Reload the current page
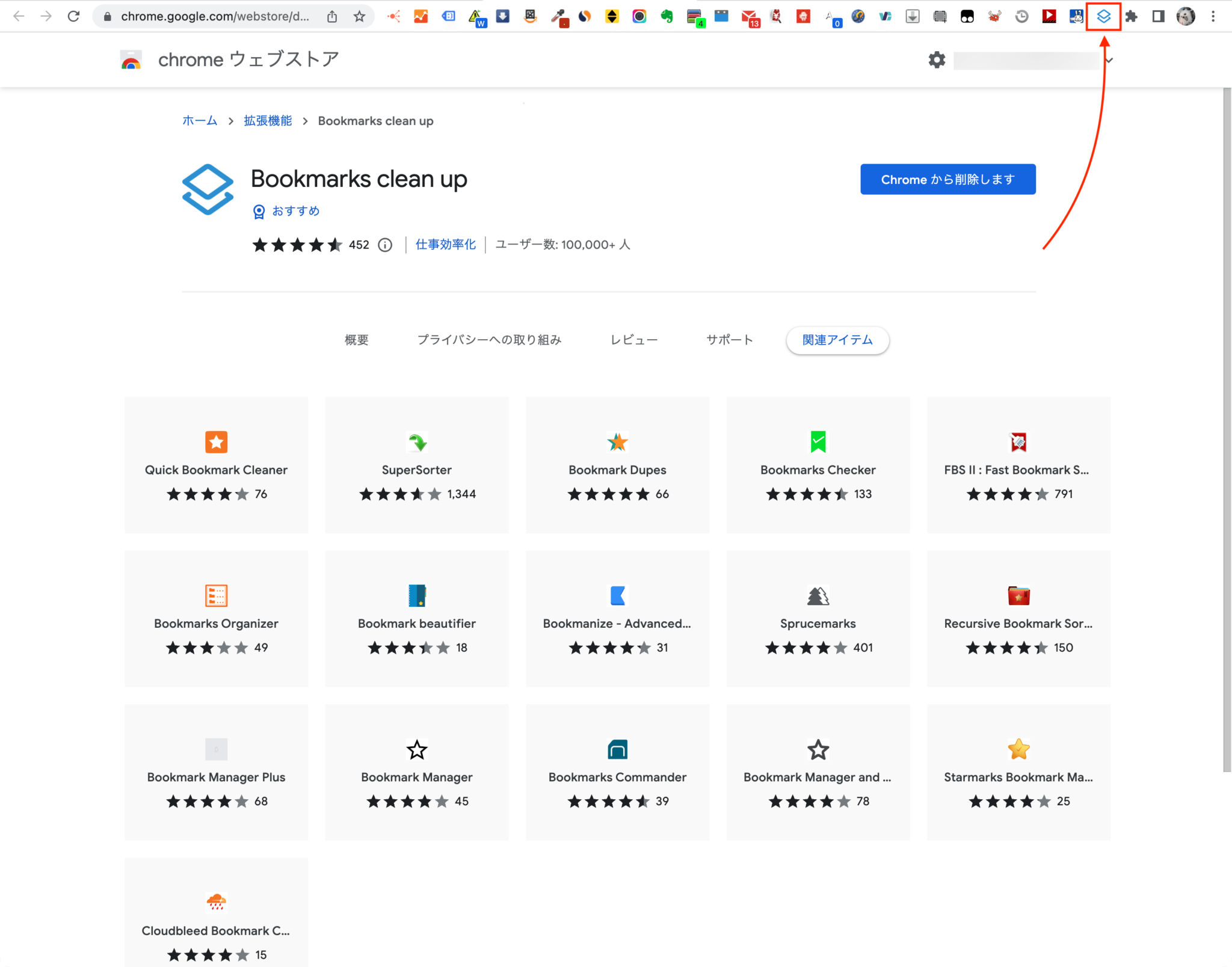 [x=74, y=16]
